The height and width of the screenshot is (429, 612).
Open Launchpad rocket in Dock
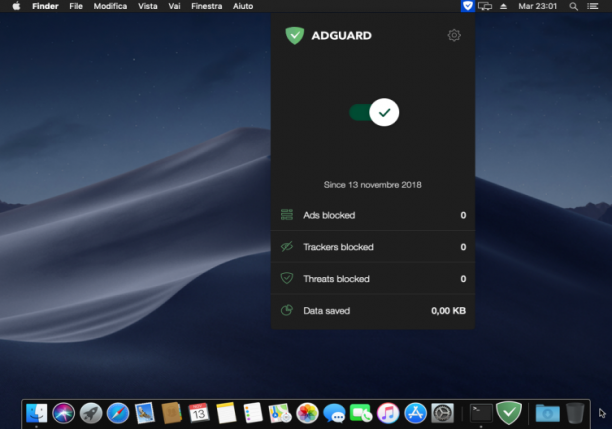click(91, 413)
